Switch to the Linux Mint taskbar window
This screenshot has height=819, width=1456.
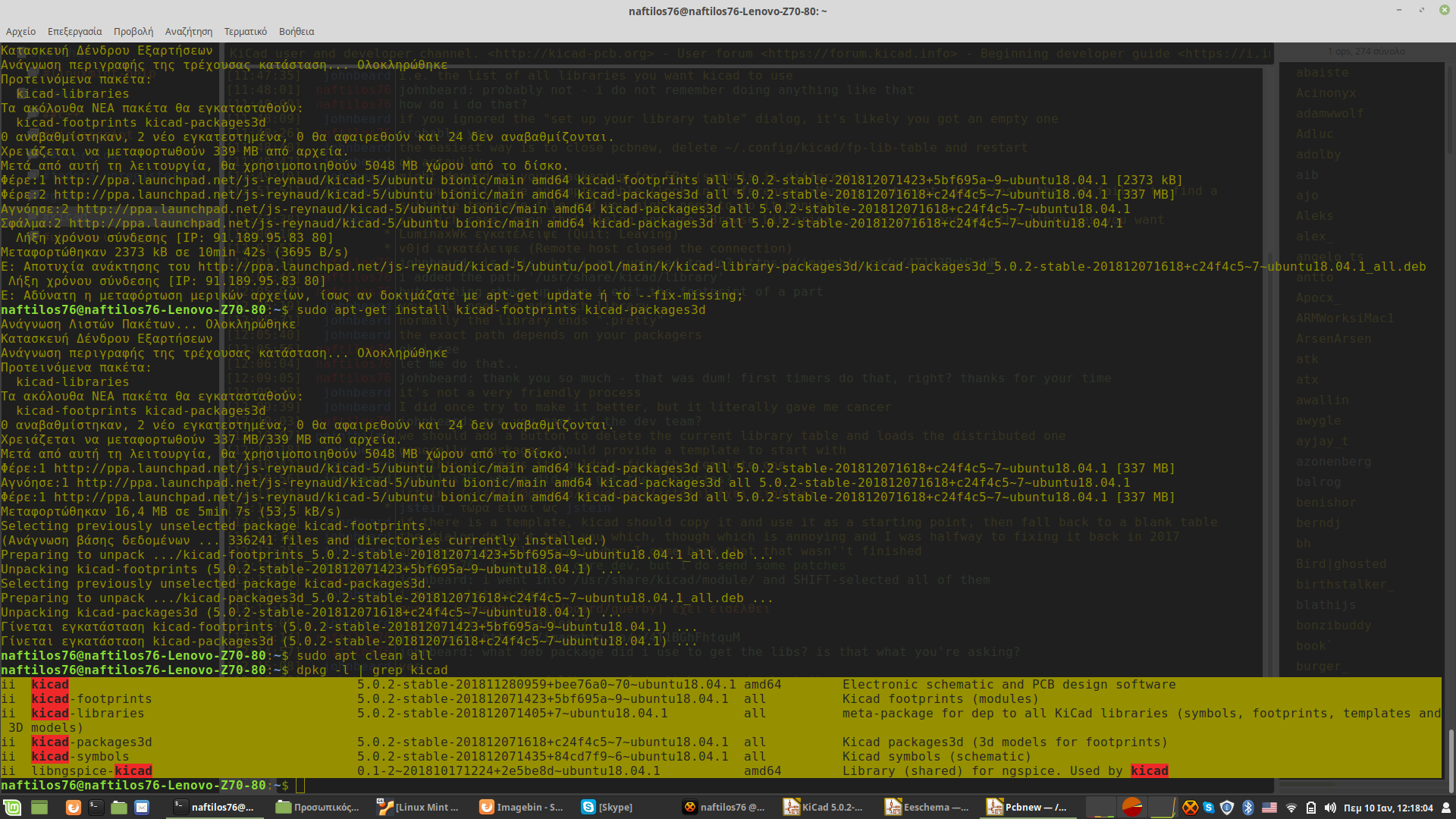pyautogui.click(x=419, y=808)
